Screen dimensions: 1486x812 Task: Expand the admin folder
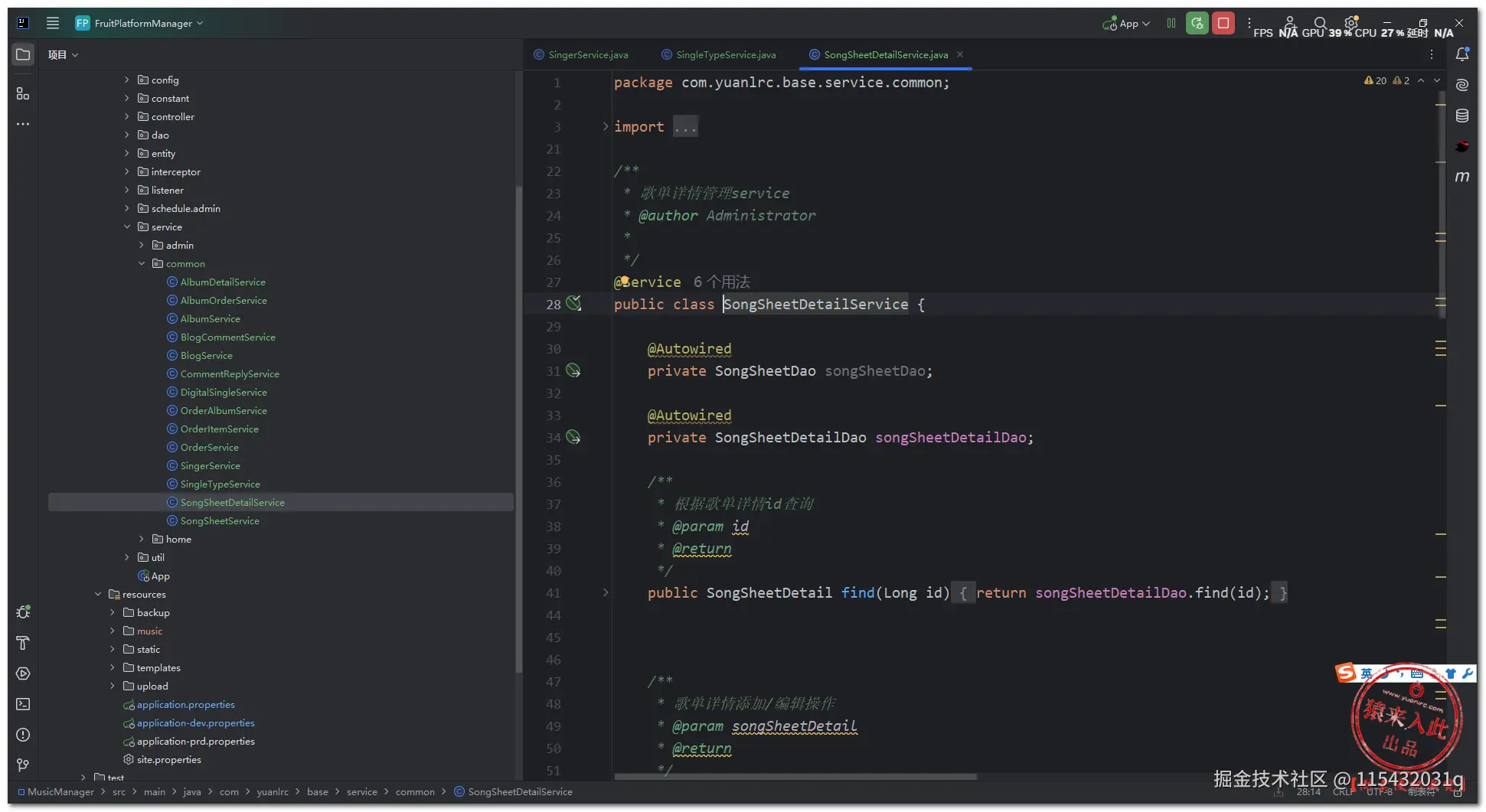pos(142,245)
